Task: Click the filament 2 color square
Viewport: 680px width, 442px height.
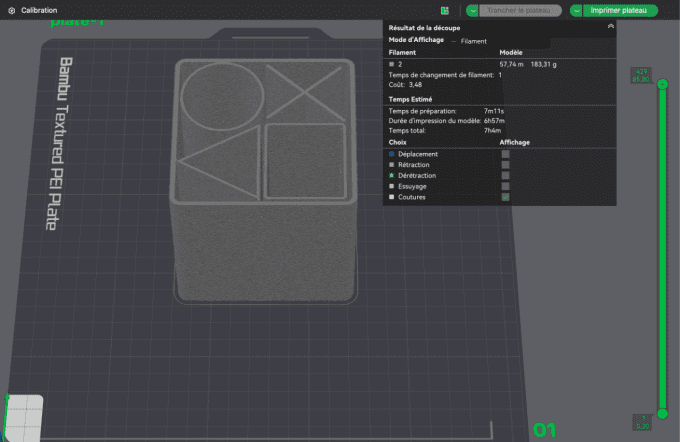Action: click(x=391, y=63)
